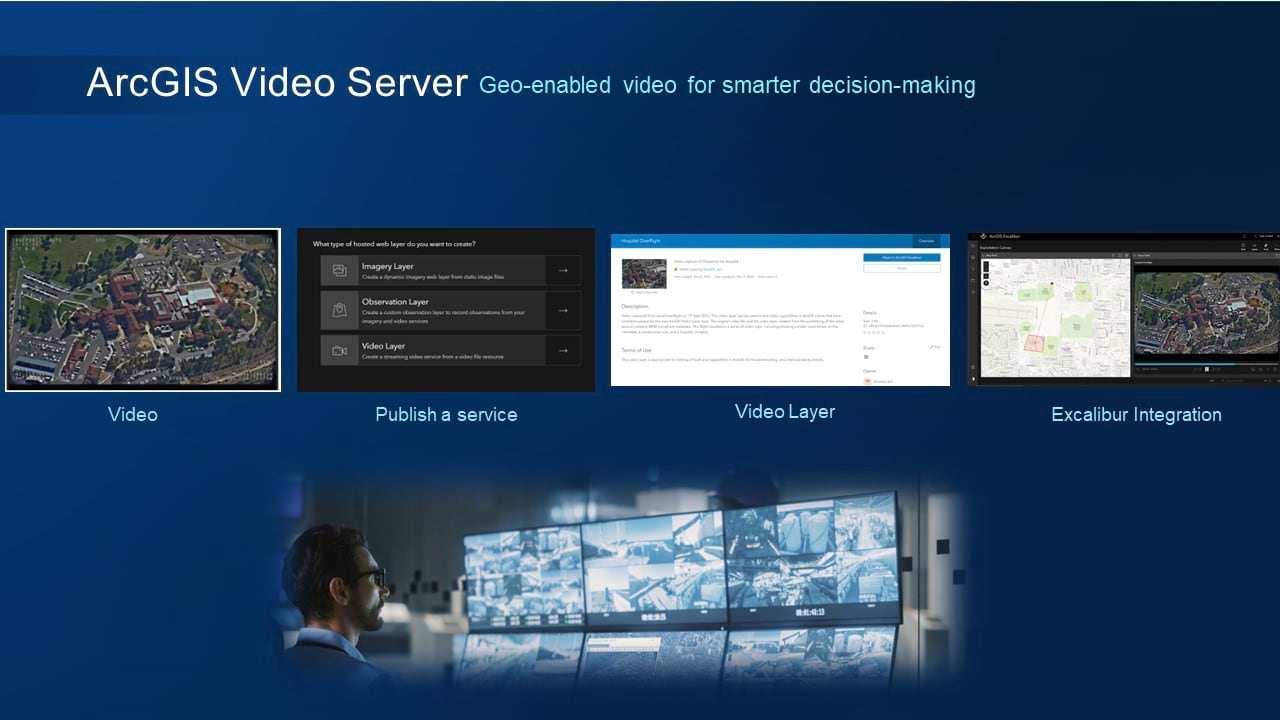Click the item thumbnail on Hospital Overflight page
Screen dimensions: 1280x720
(x=644, y=274)
